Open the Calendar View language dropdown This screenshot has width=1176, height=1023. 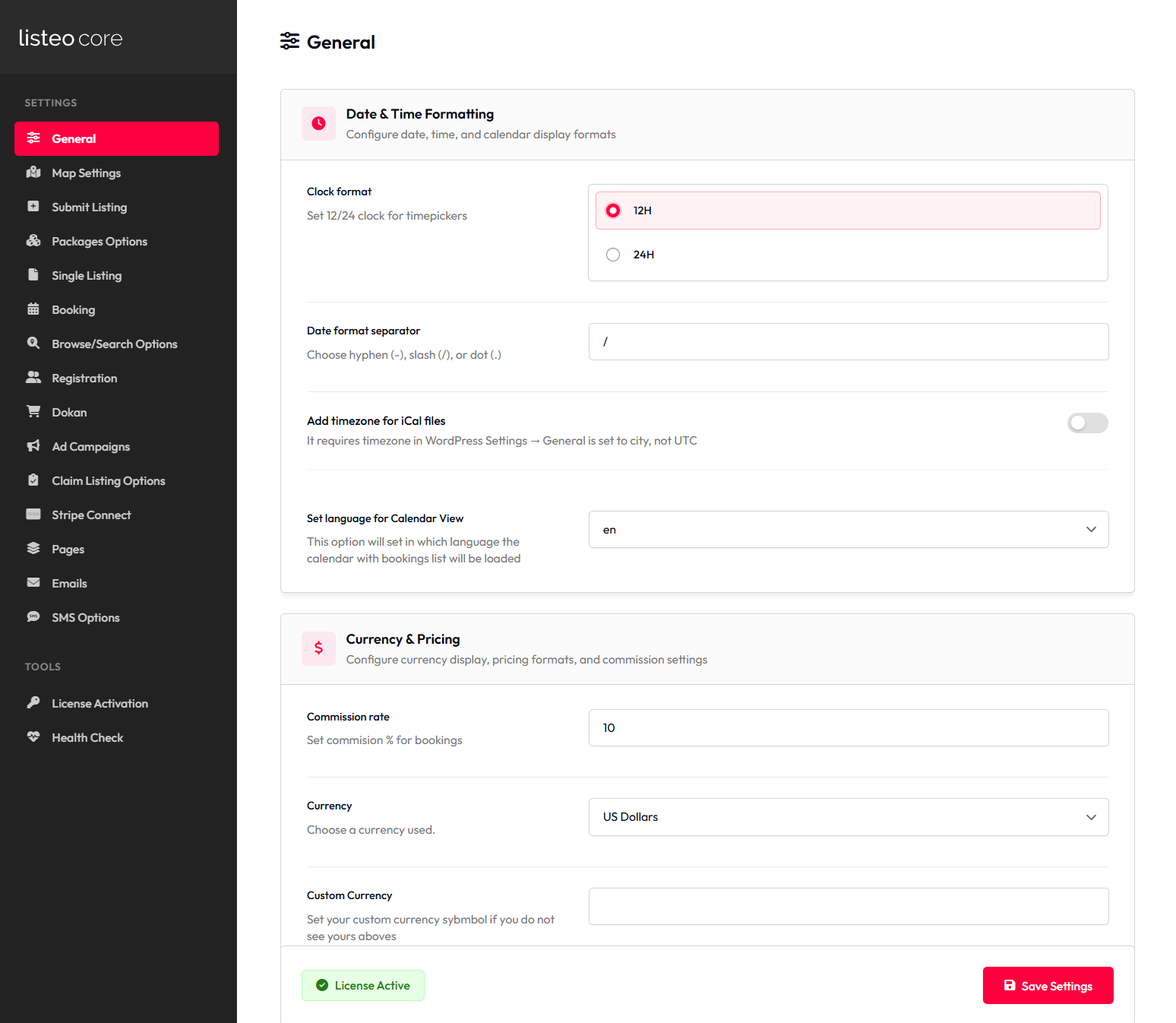pos(848,530)
